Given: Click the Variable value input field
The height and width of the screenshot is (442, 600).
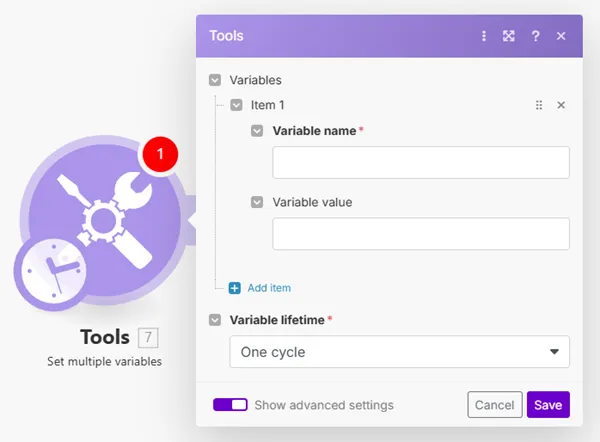Looking at the screenshot, I should pos(421,233).
